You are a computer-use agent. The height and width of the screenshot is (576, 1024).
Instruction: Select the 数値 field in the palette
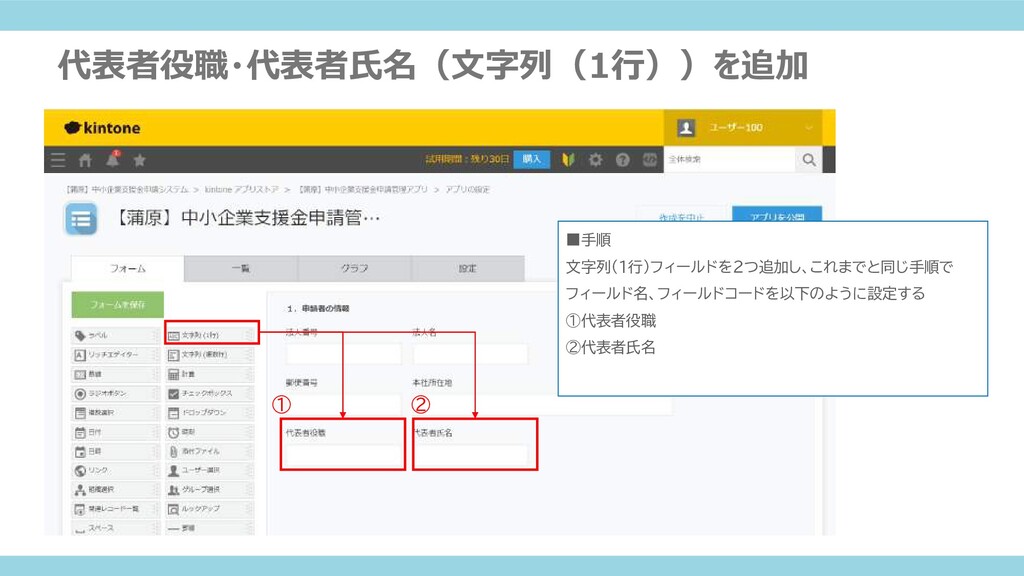tap(114, 374)
